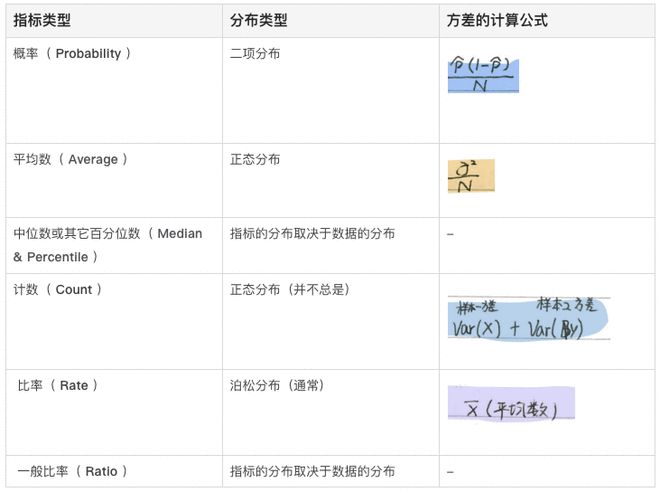The width and height of the screenshot is (660, 492).
Task: Select the 平均数 (Average) cell
Action: pos(72,160)
